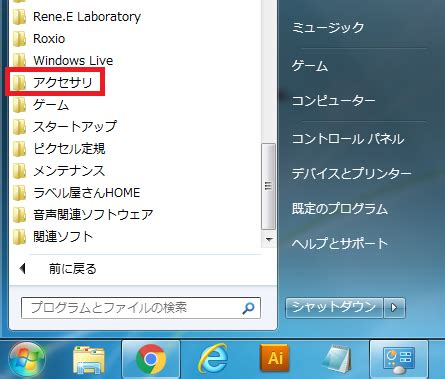Open Adobe Illustrator from taskbar

275,358
